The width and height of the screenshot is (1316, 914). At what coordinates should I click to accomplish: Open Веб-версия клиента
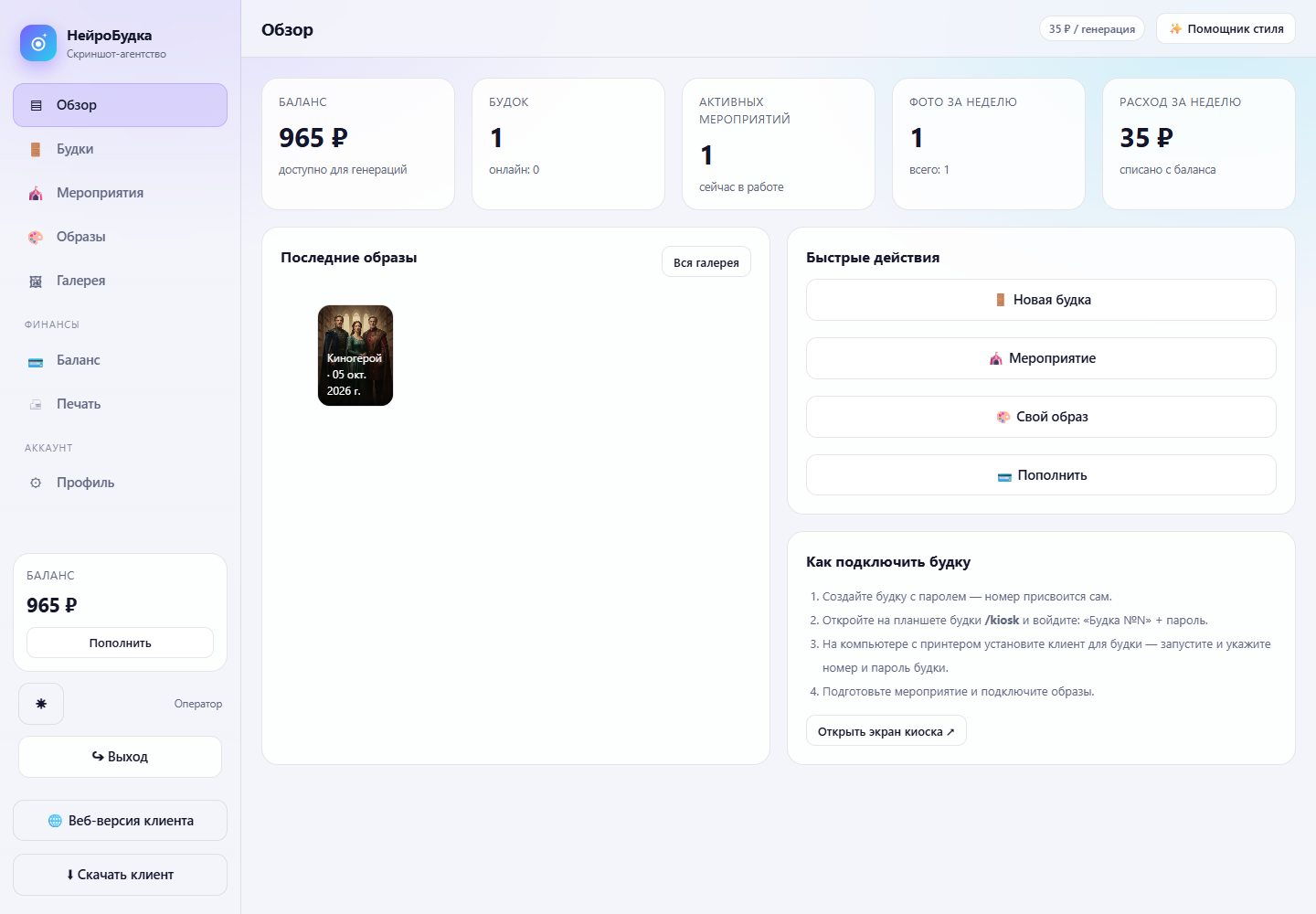[x=120, y=821]
